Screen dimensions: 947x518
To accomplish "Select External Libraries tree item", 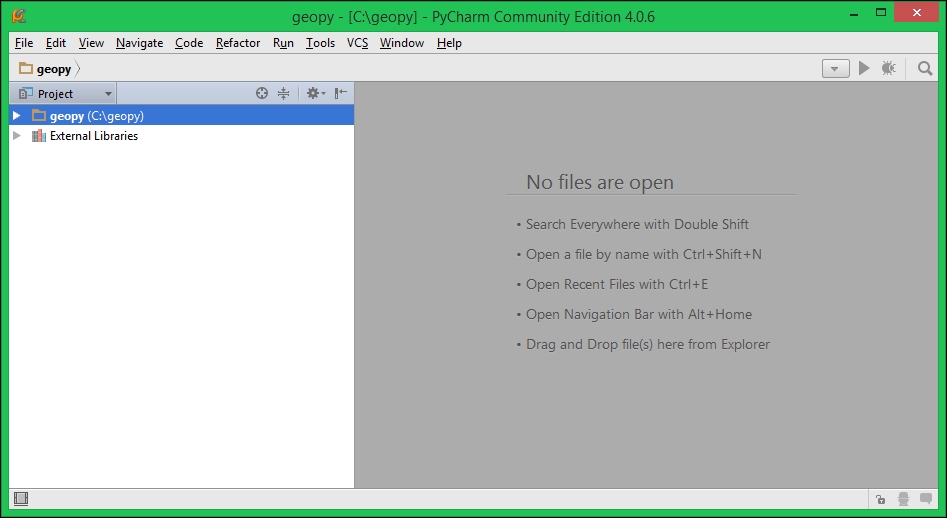I will point(94,136).
